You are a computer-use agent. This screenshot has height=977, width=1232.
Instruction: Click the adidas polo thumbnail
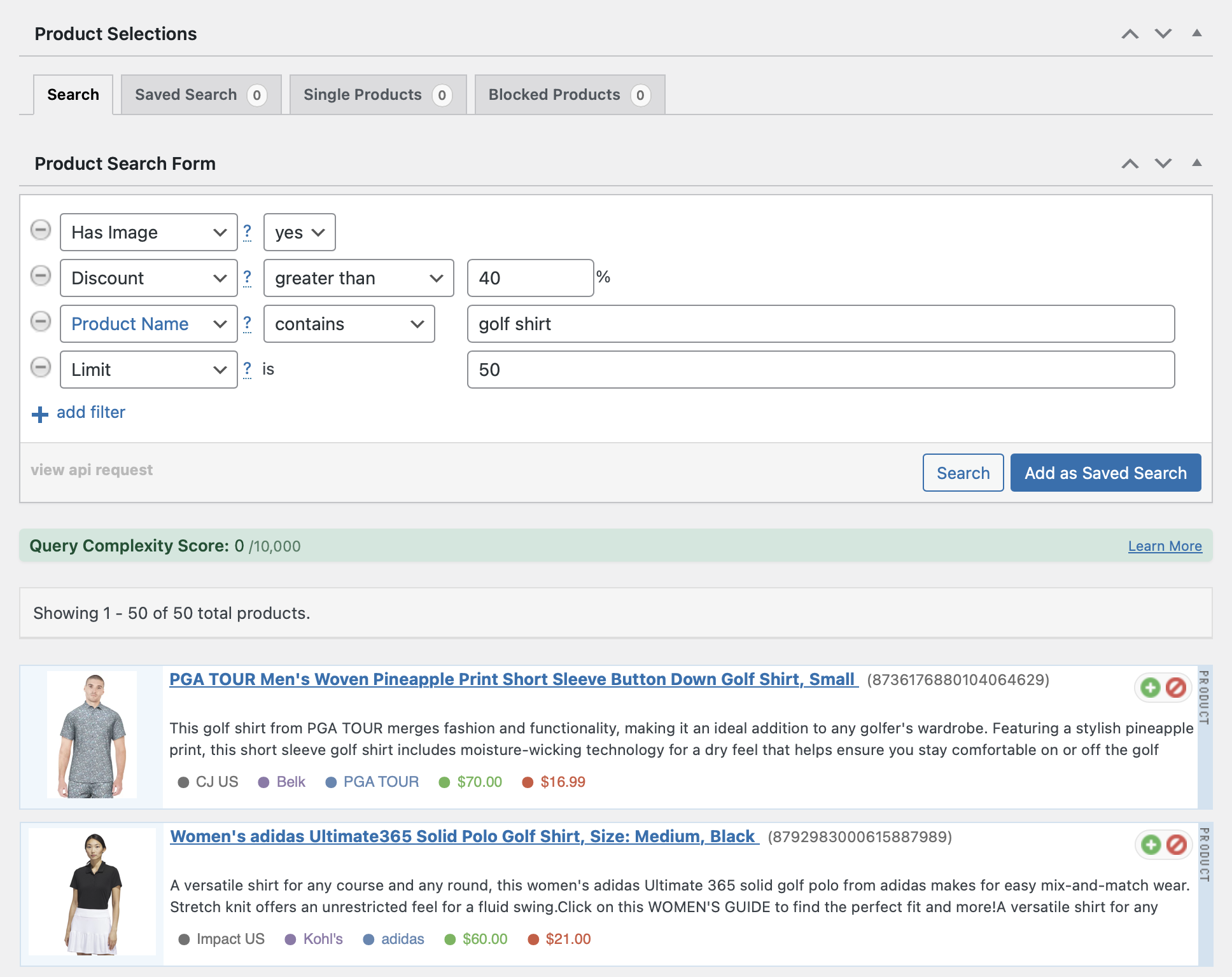click(x=92, y=892)
